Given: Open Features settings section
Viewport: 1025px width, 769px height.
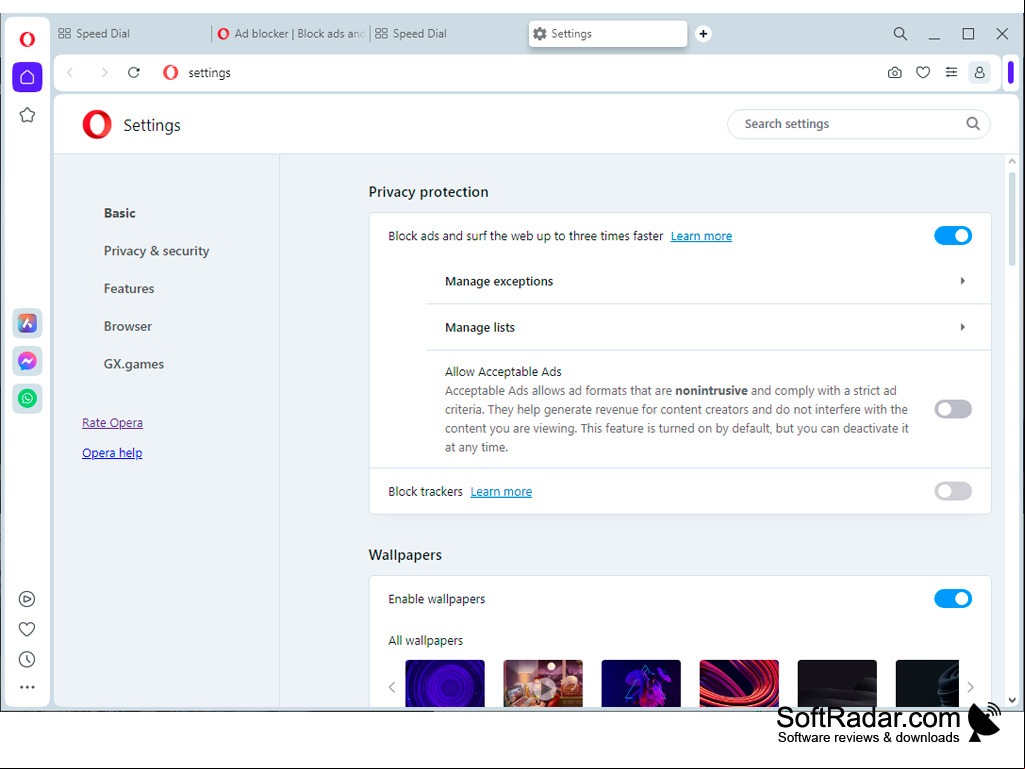Looking at the screenshot, I should click(129, 288).
